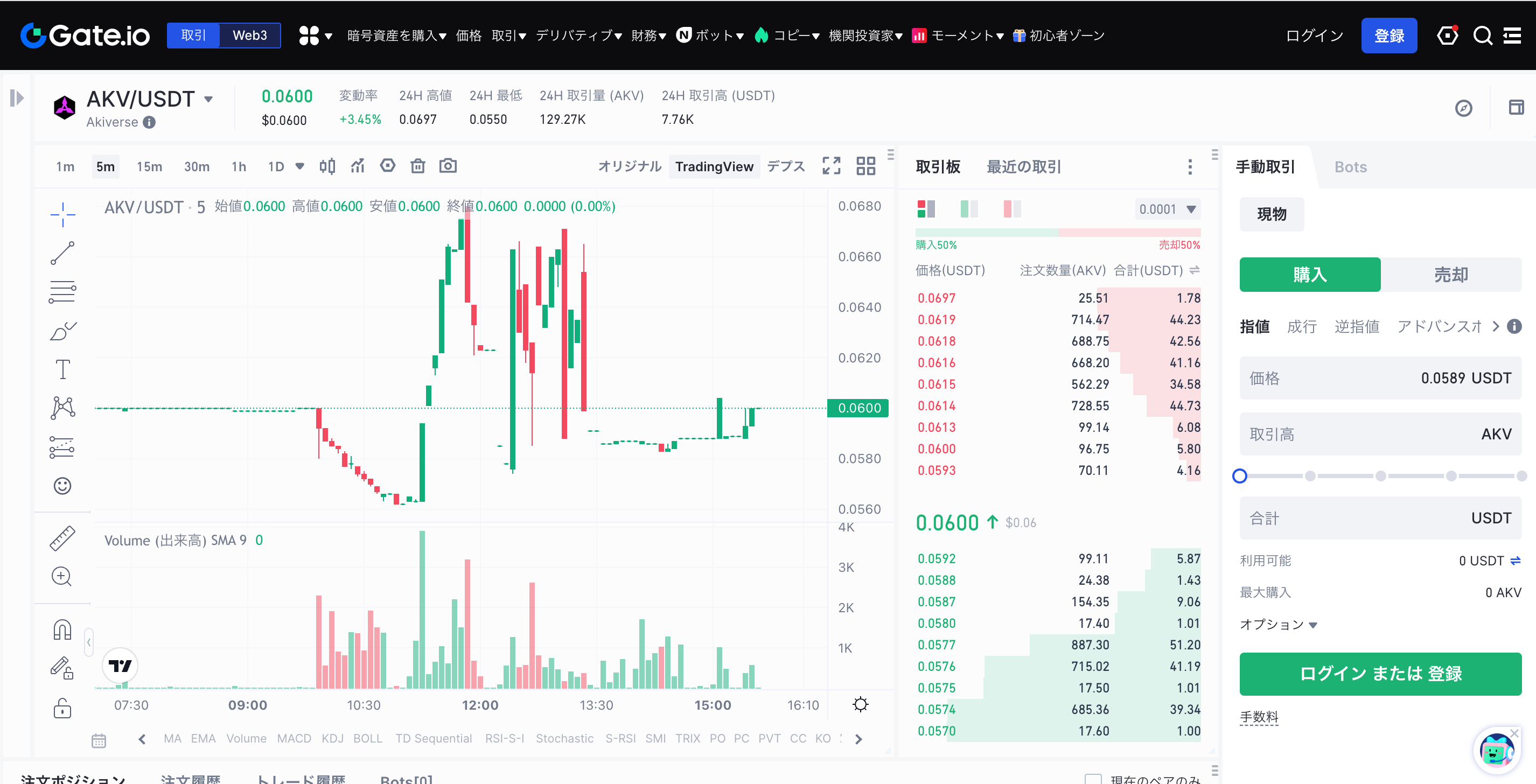Viewport: 1536px width, 784px height.
Task: Select the text annotation tool
Action: pyautogui.click(x=62, y=369)
